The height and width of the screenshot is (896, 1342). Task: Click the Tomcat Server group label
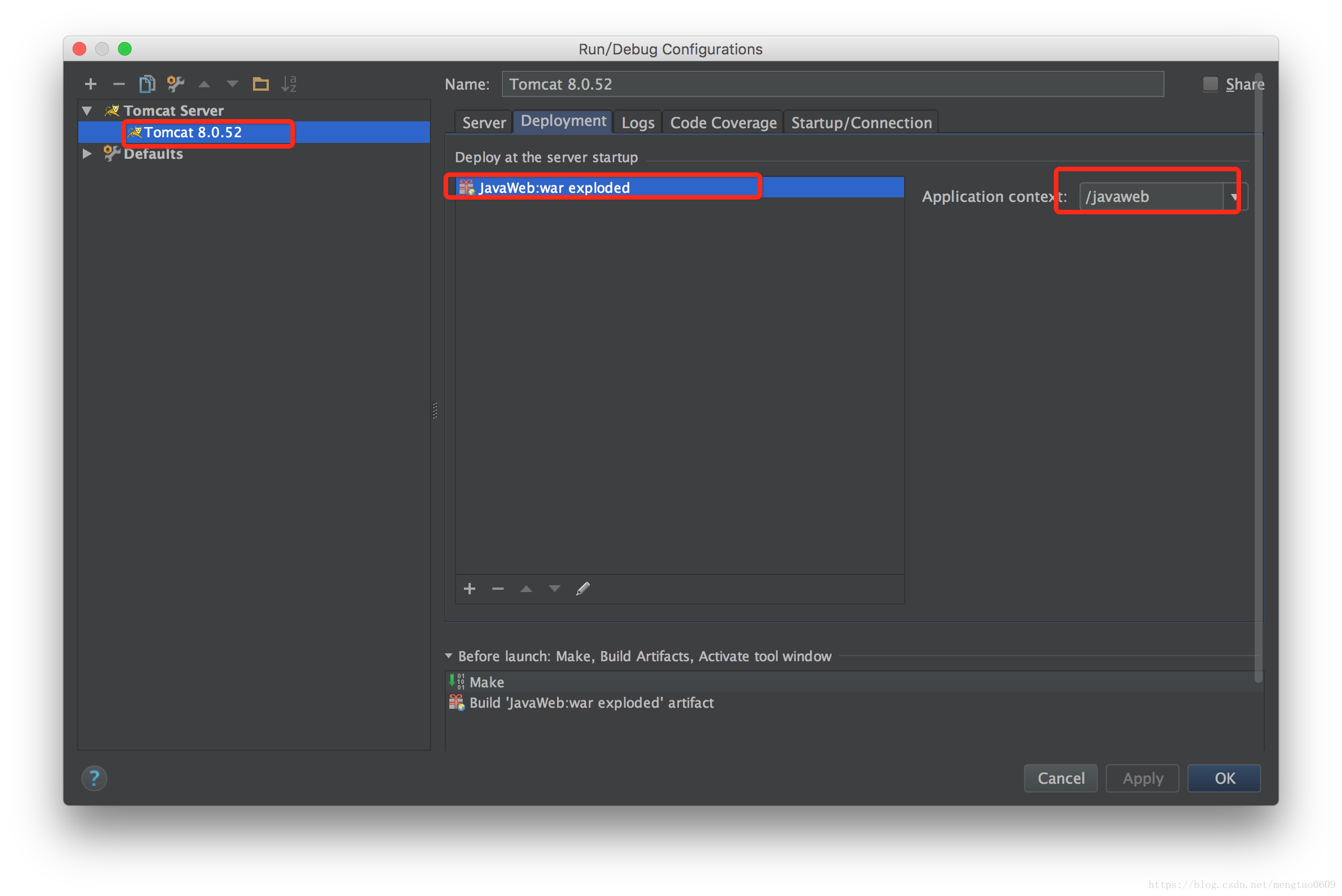[173, 110]
